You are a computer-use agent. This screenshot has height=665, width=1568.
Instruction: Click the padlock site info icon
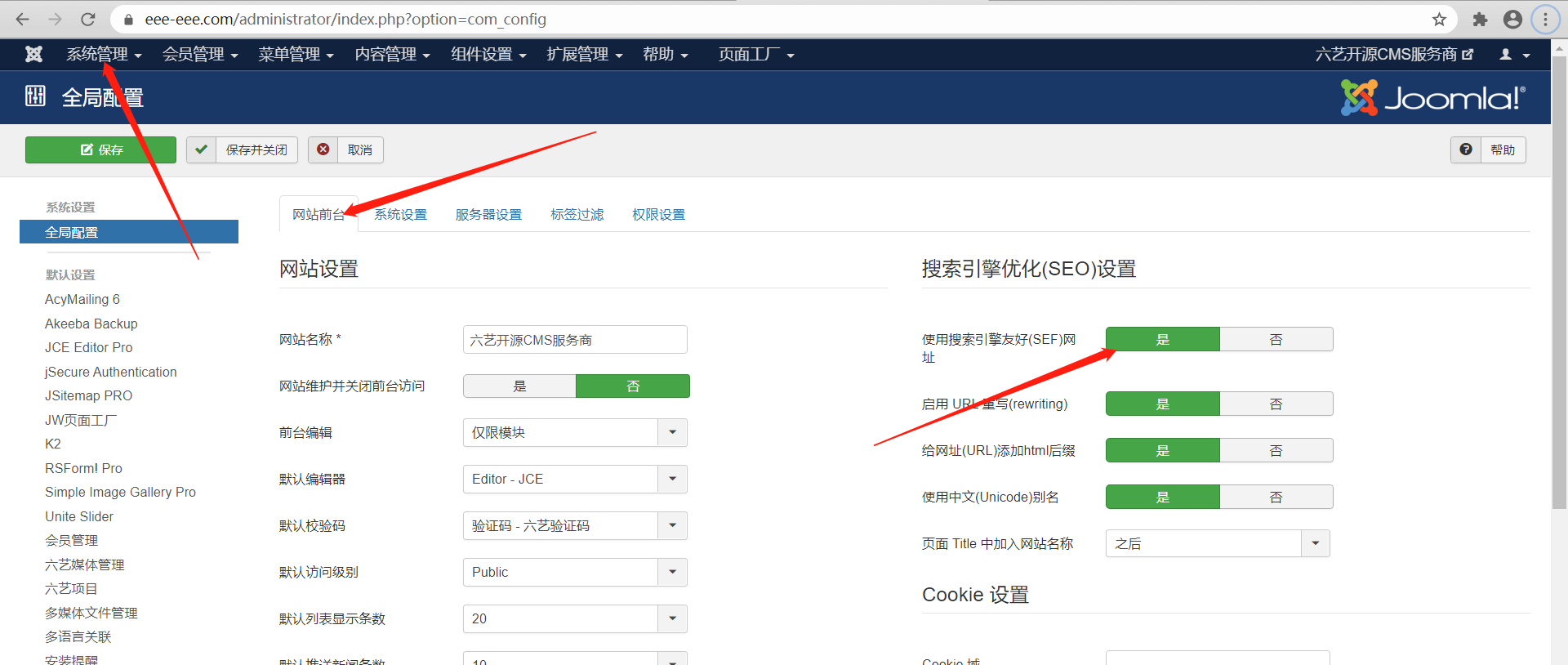pos(128,19)
